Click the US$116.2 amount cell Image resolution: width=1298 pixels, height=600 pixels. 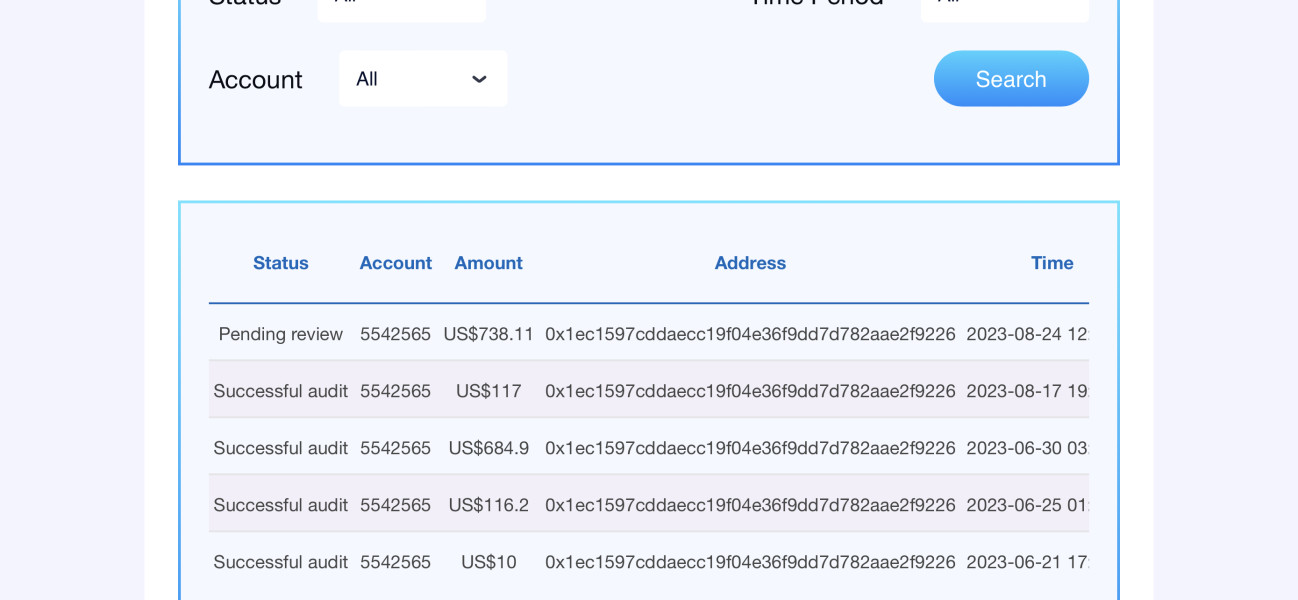[x=488, y=505]
